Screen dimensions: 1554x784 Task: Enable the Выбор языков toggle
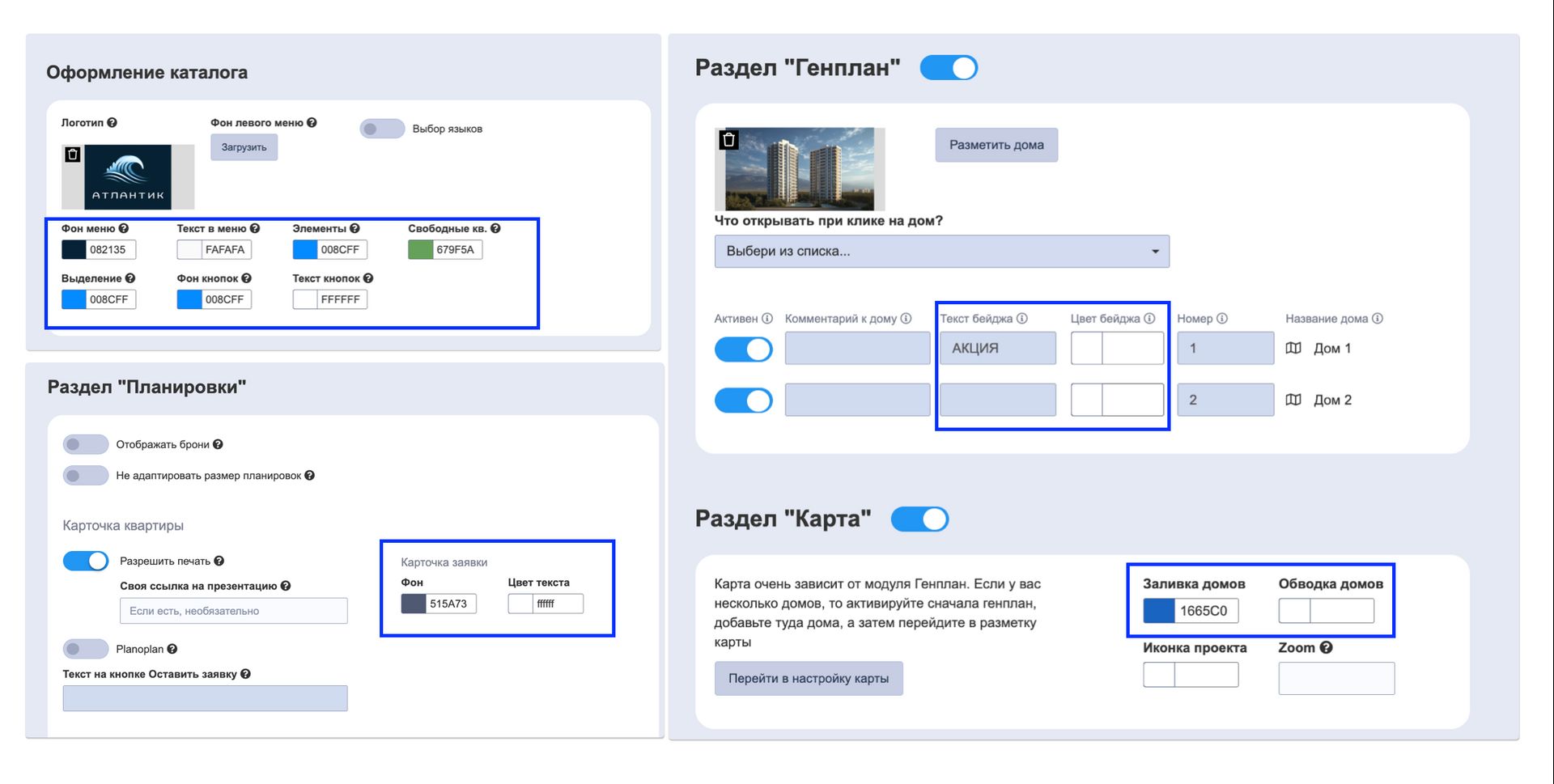382,129
